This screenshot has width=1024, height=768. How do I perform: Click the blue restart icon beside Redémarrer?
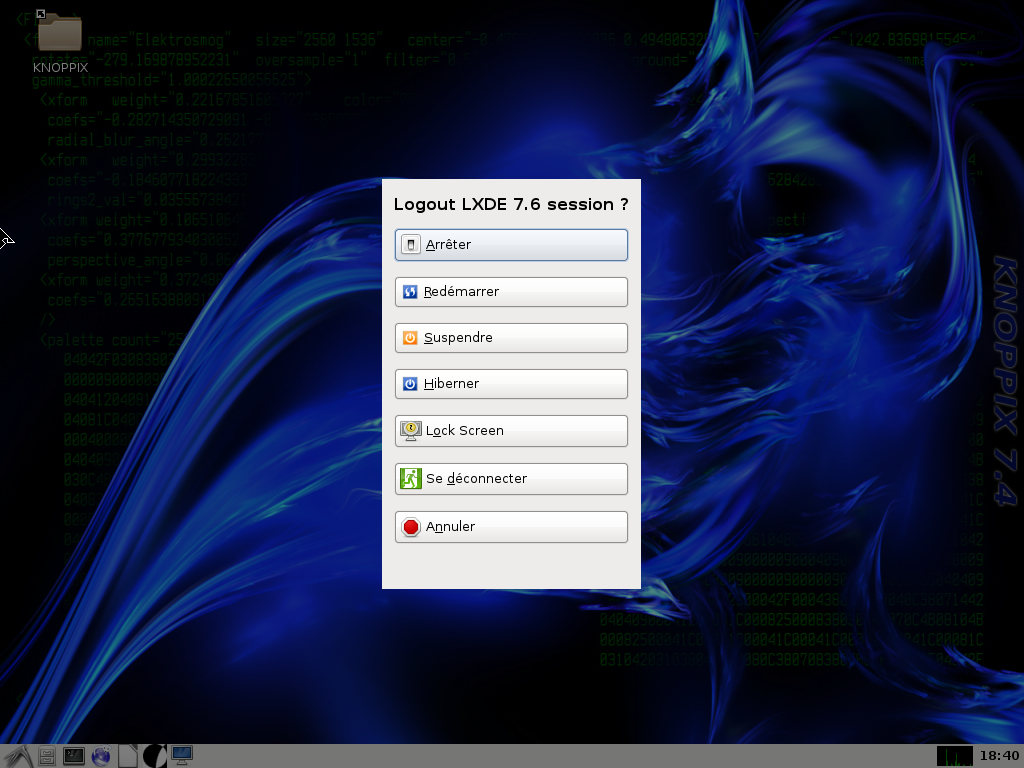coord(409,292)
